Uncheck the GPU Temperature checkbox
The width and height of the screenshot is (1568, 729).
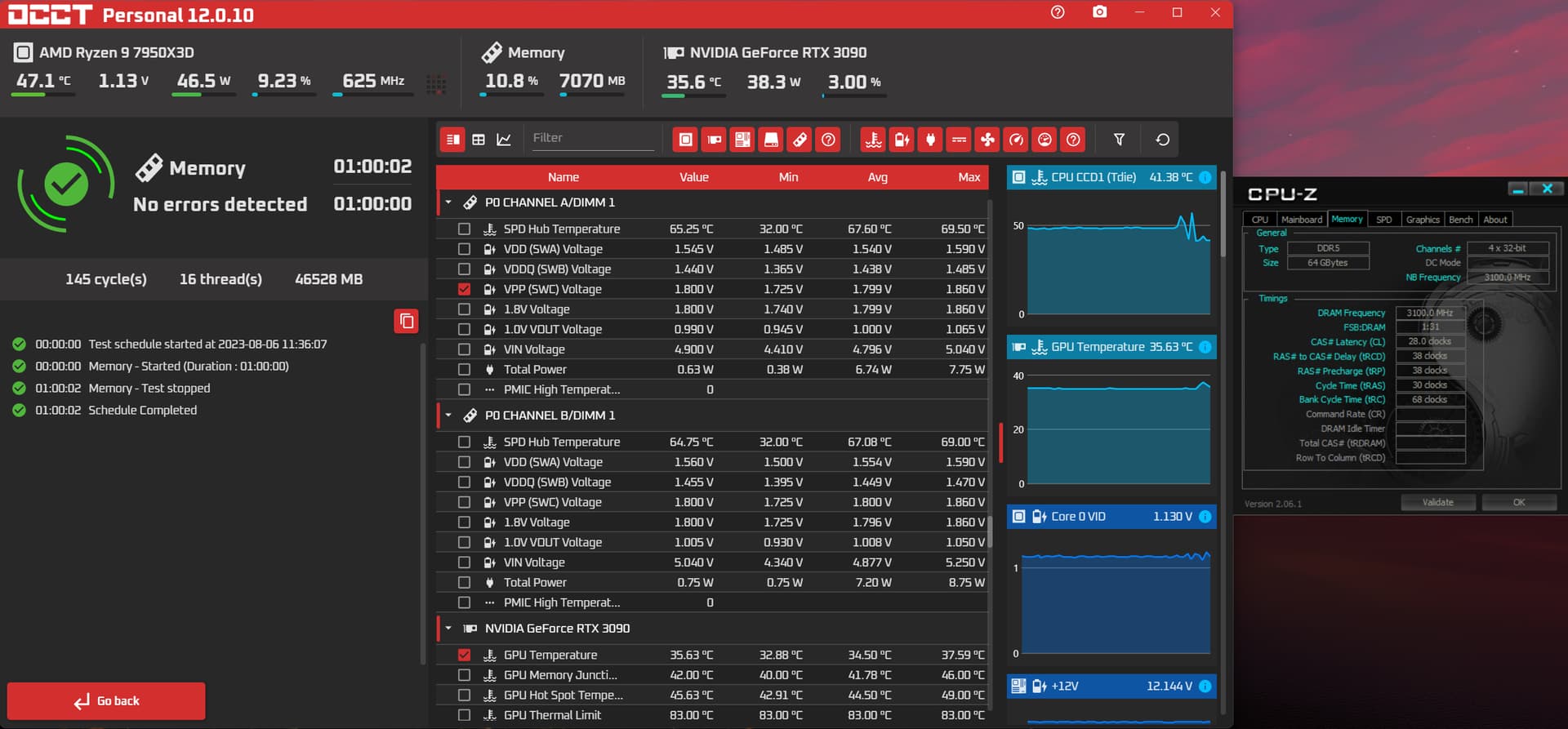[464, 655]
